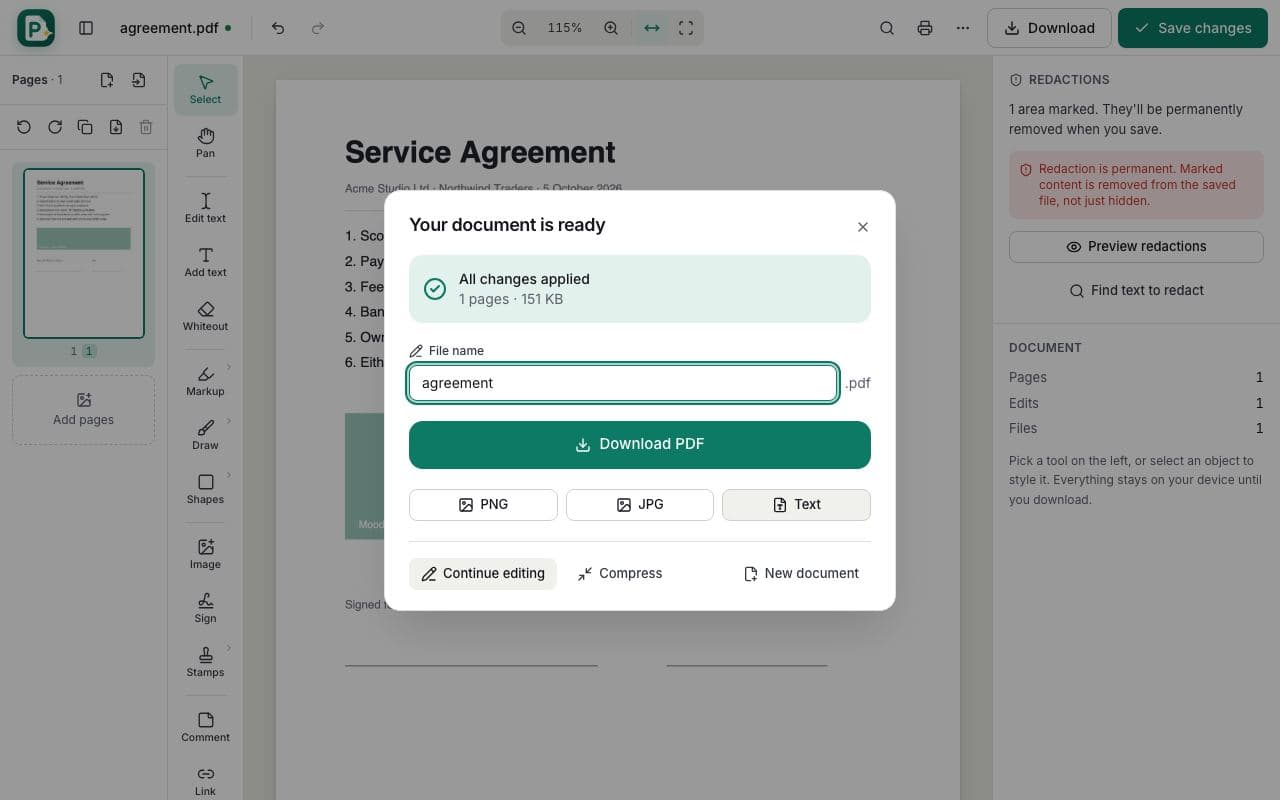Viewport: 1280px width, 800px height.
Task: Close the Your document is ready dialog
Action: 863,227
